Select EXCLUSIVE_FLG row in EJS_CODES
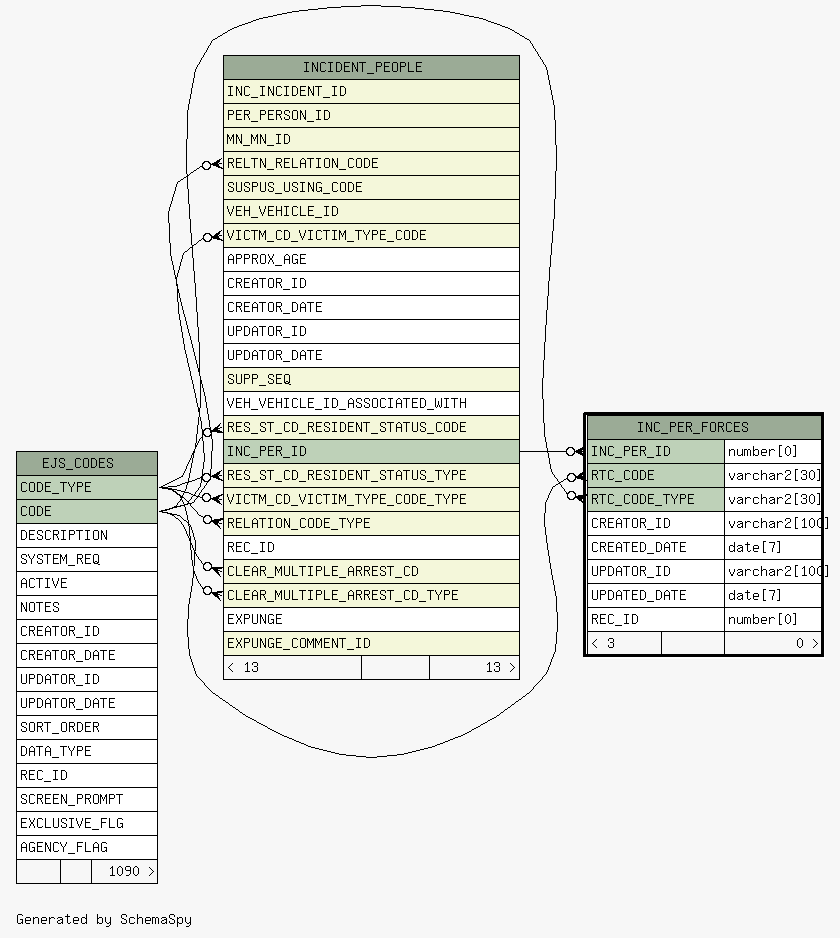Screen dimensions: 840x938 pos(87,824)
